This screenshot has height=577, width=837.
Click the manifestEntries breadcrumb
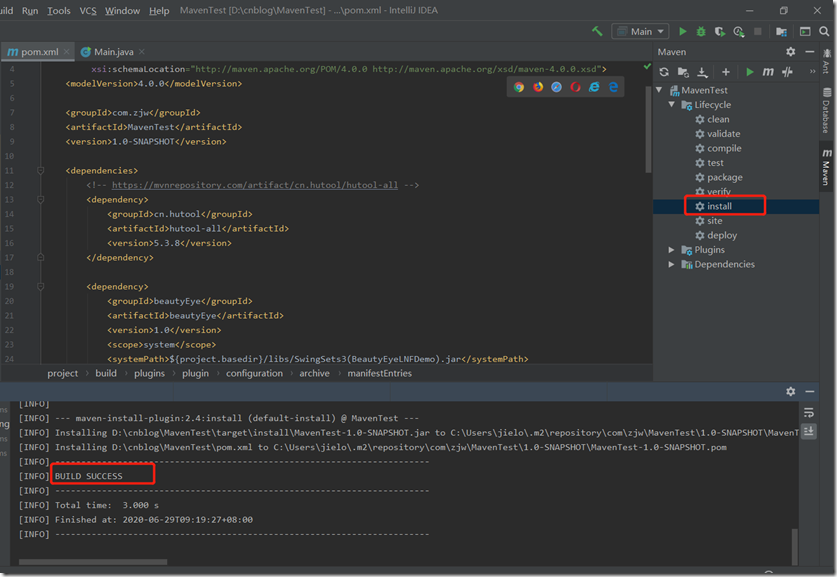click(380, 373)
